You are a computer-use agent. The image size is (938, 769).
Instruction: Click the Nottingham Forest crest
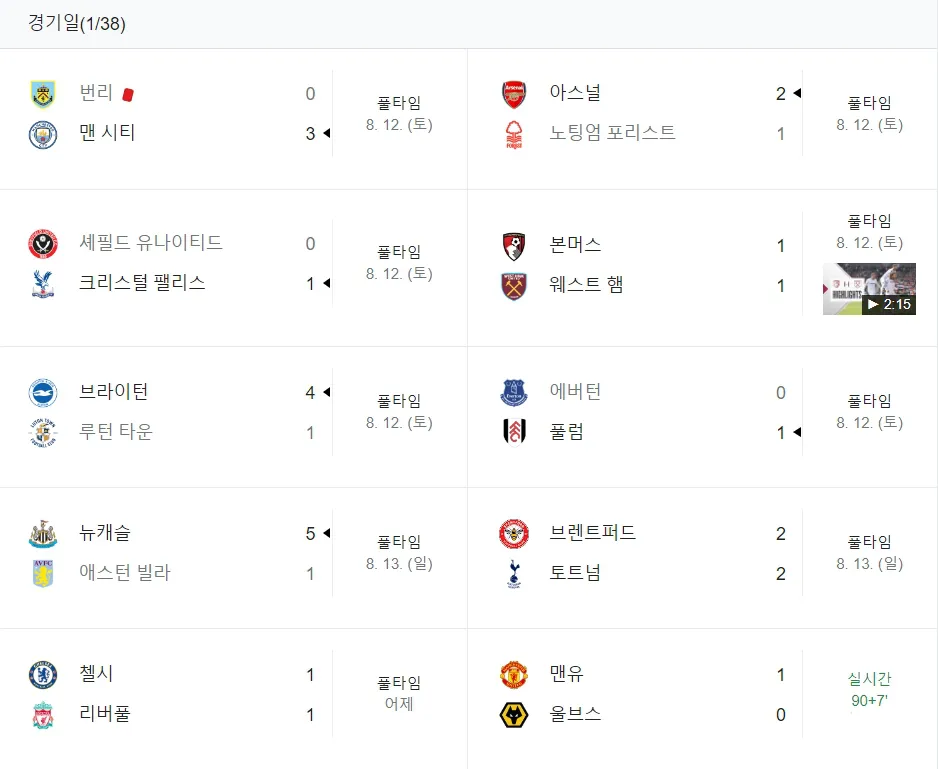pos(514,134)
